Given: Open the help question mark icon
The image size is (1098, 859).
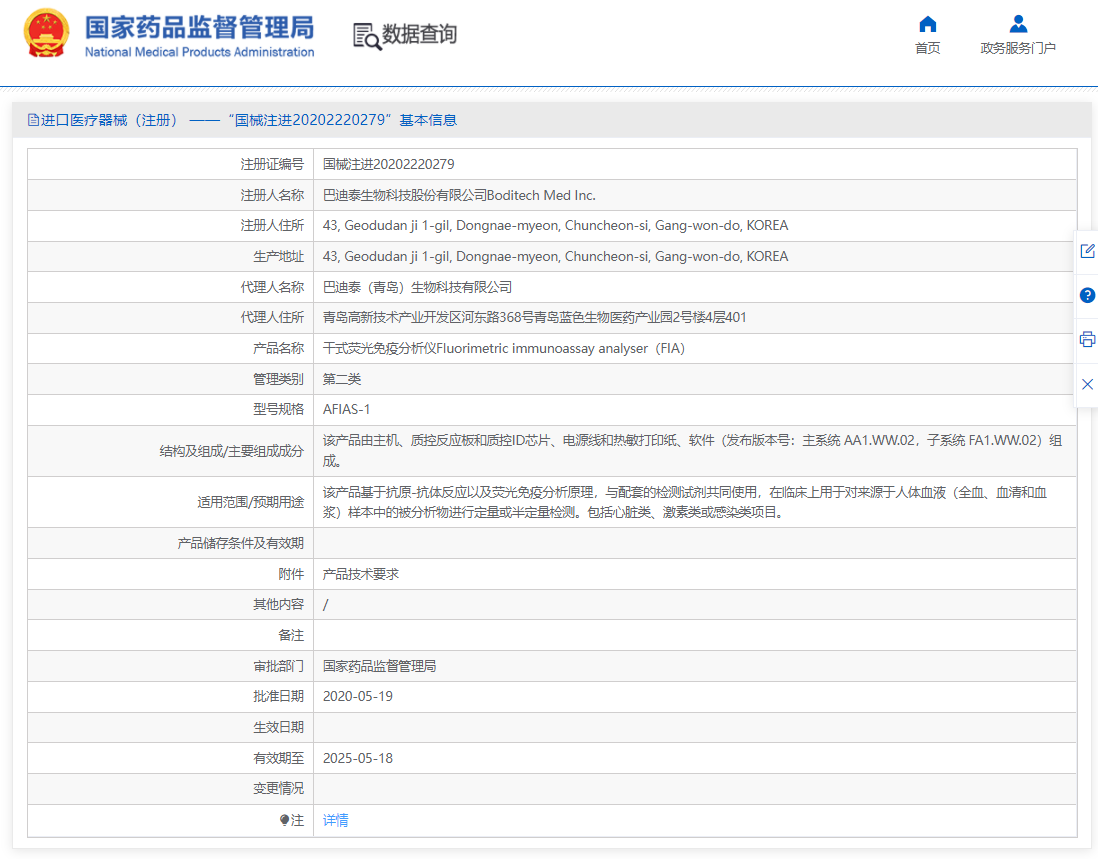Looking at the screenshot, I should click(x=1087, y=295).
